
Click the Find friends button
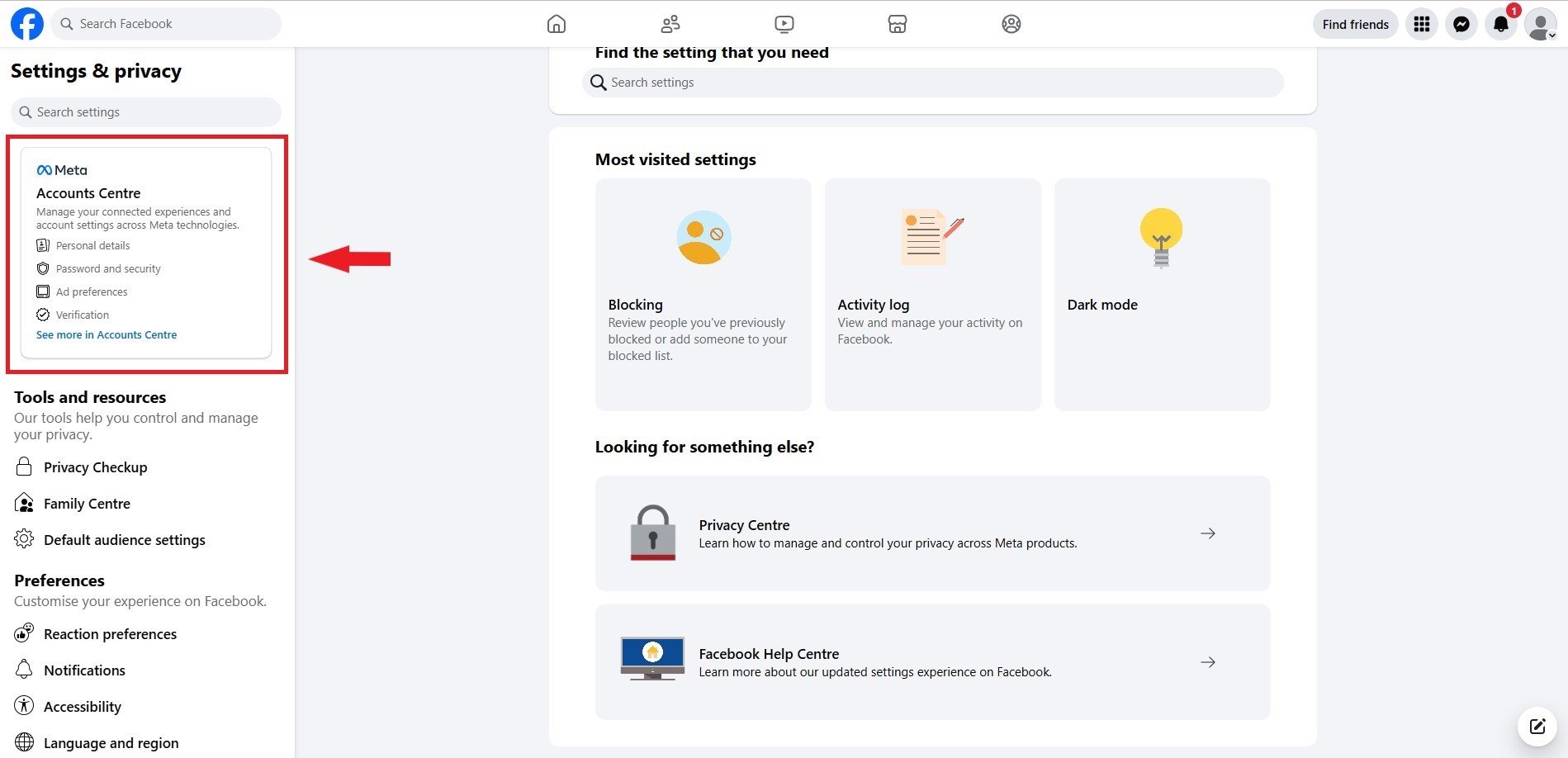1356,24
